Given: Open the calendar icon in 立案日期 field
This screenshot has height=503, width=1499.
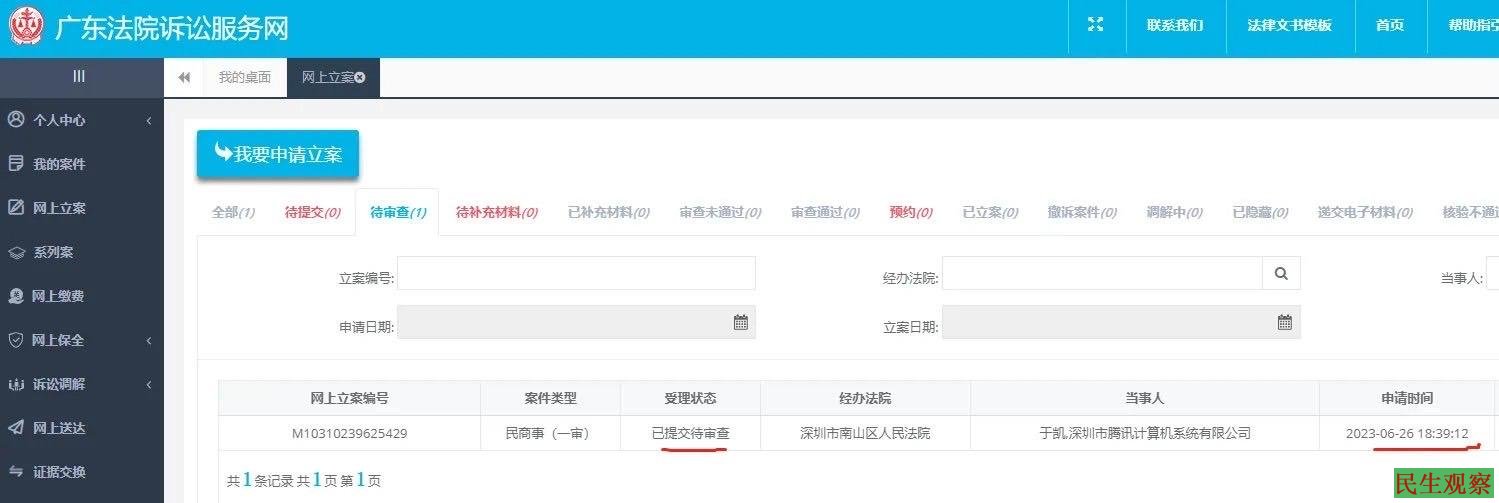Looking at the screenshot, I should click(1285, 322).
